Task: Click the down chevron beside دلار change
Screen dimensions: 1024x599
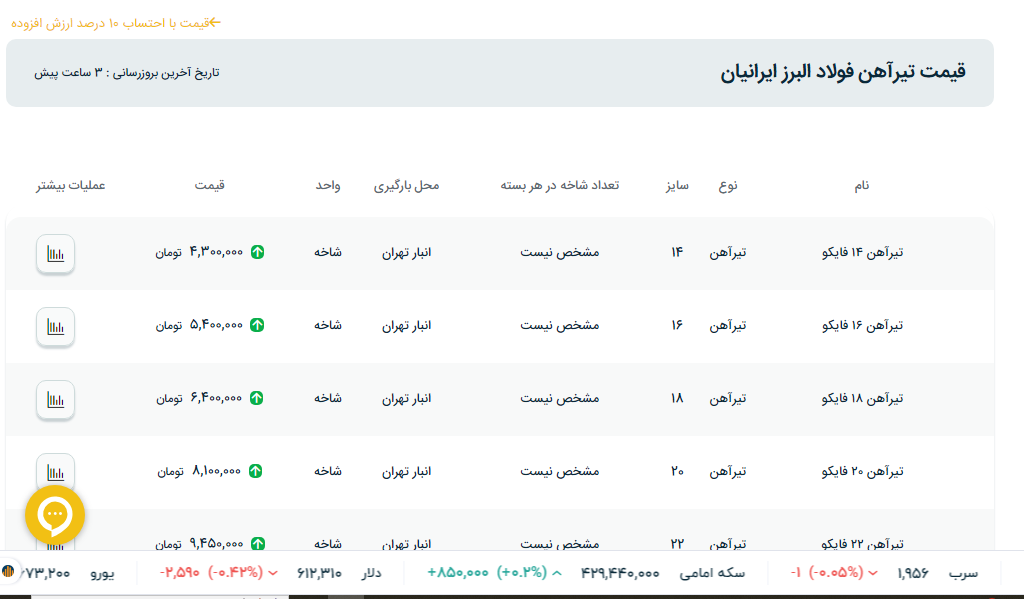Action: (273, 573)
